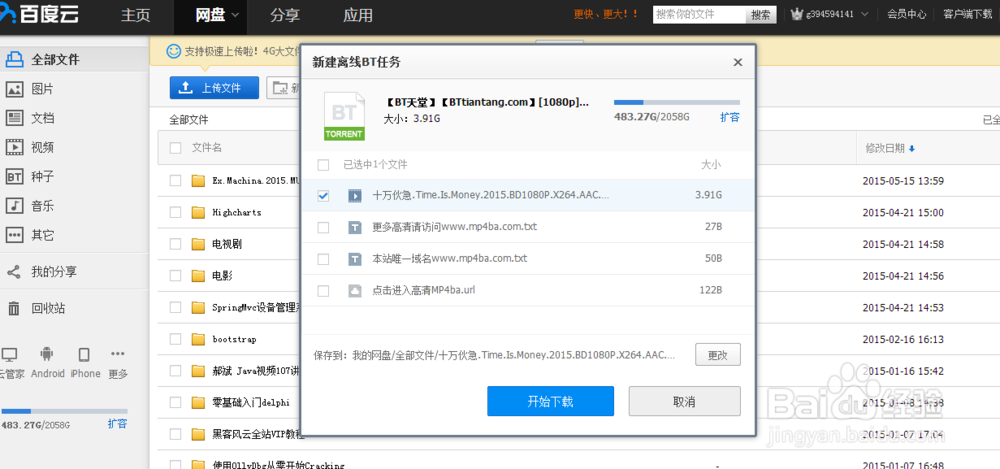Screen dimensions: 1000x469
Task: Toggle select-all checkbox beside 文件名 header
Action: [175, 148]
